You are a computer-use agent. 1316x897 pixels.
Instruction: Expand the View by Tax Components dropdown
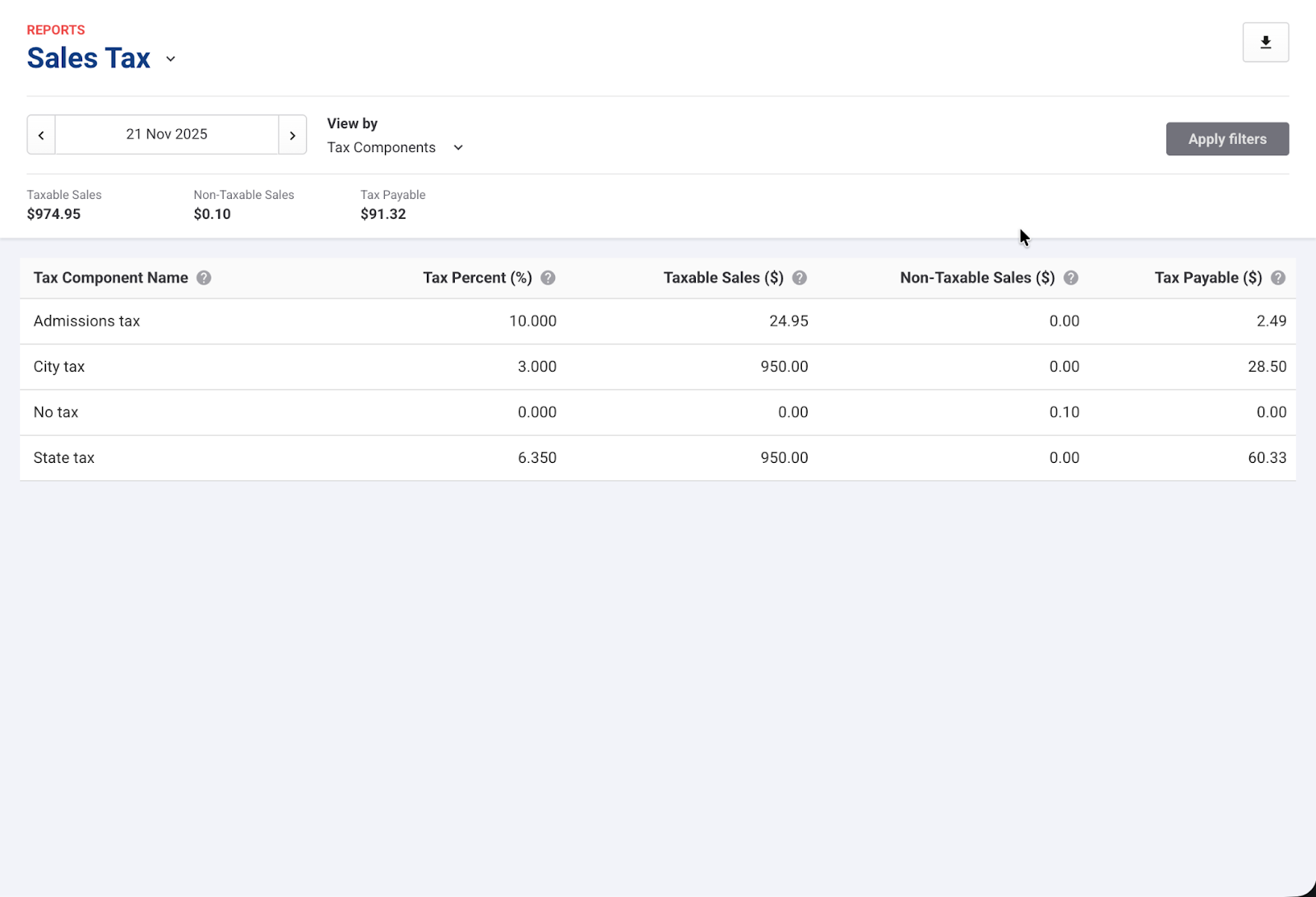(x=396, y=148)
